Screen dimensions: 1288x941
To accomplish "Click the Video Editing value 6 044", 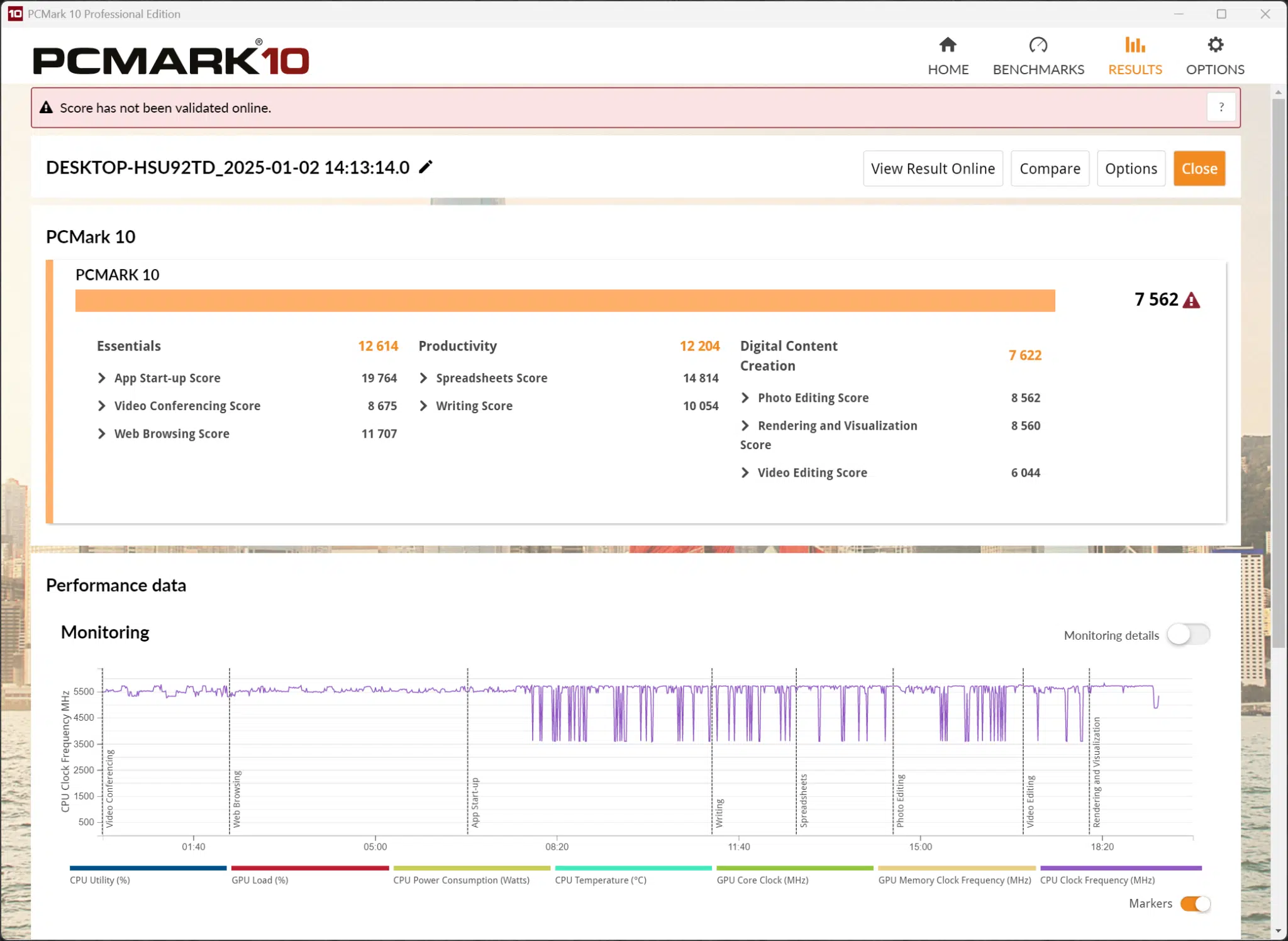I will point(1025,472).
